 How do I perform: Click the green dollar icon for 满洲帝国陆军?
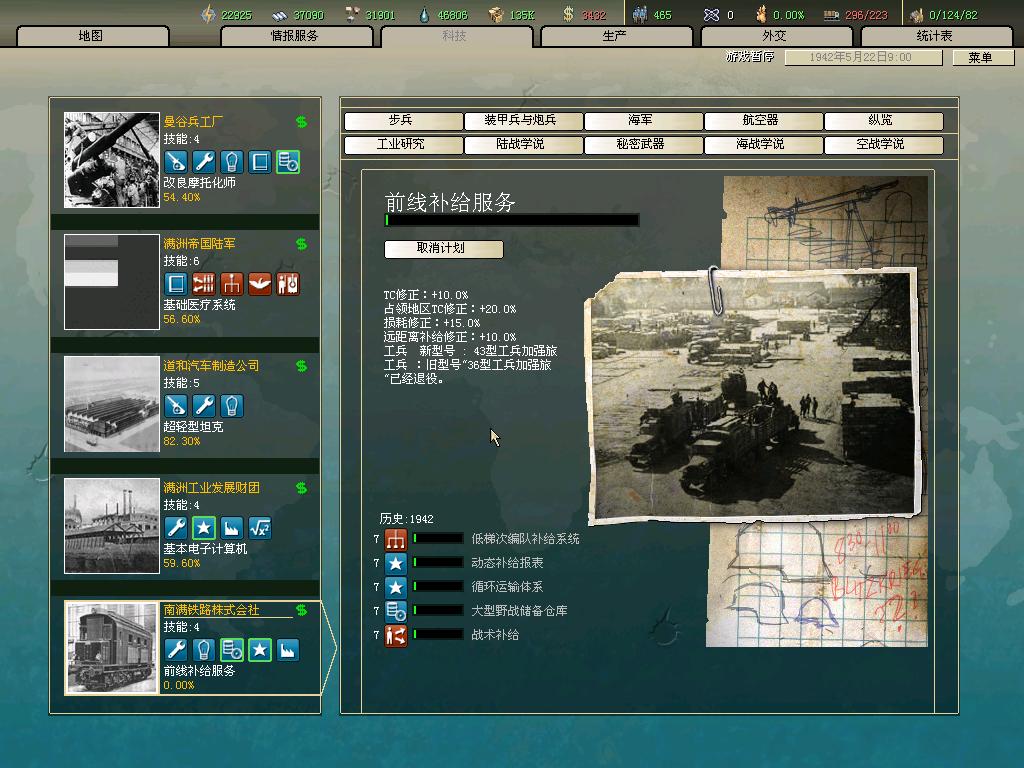[x=301, y=244]
